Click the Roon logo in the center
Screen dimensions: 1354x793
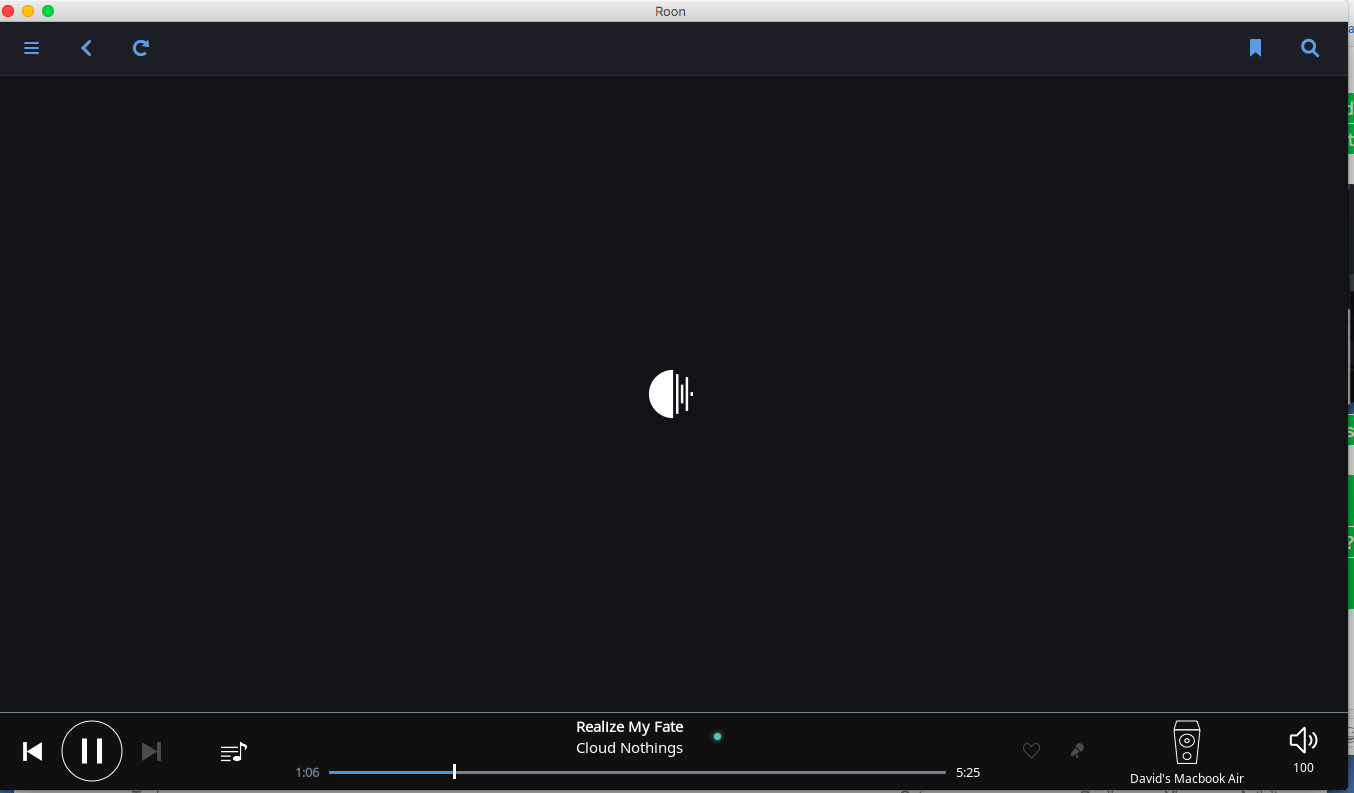(x=671, y=394)
